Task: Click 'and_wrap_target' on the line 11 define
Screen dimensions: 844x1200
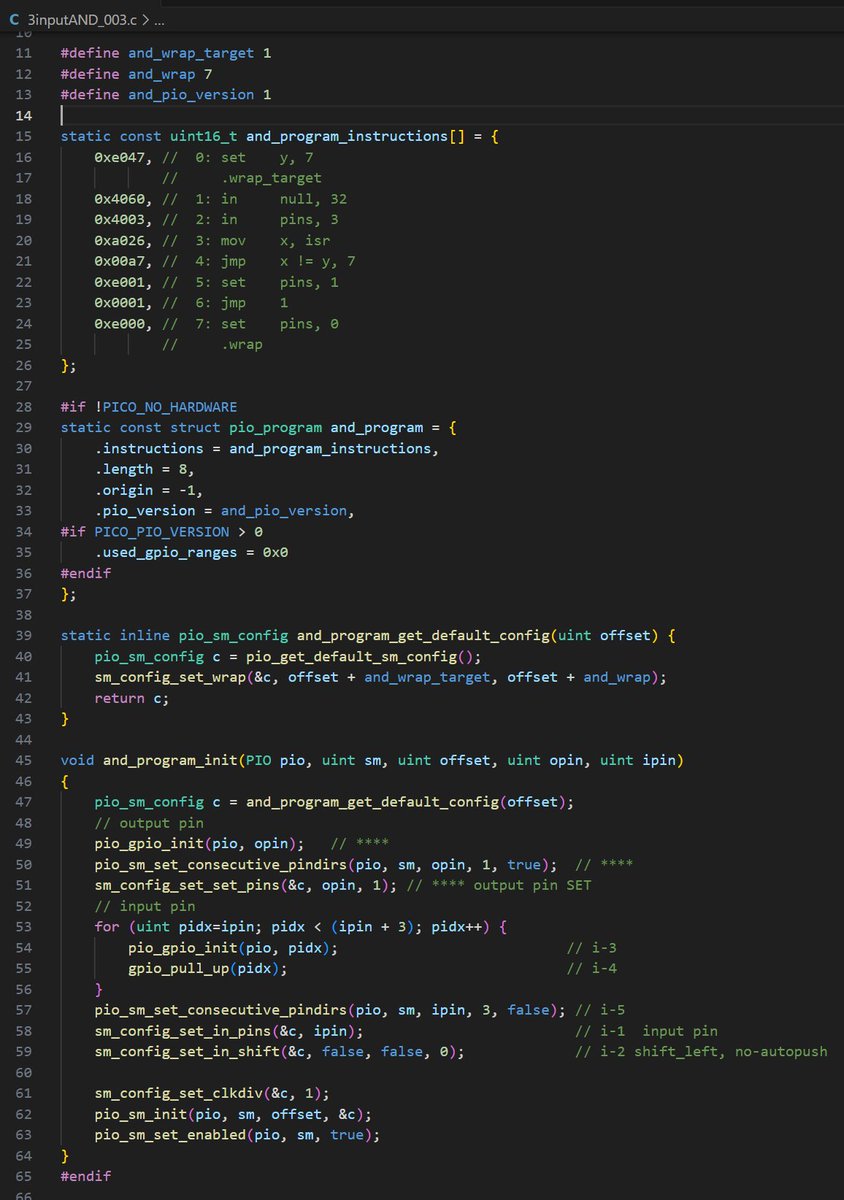Action: (x=191, y=52)
